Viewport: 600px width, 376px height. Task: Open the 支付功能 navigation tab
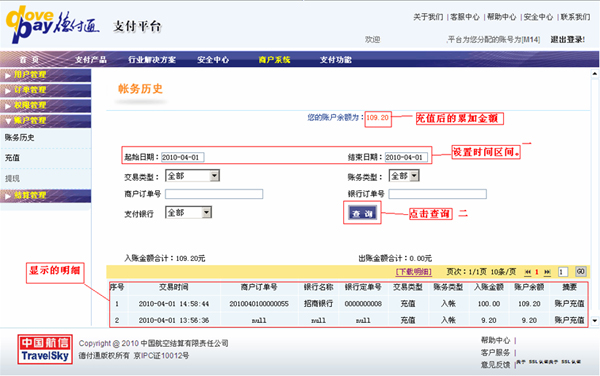[336, 60]
